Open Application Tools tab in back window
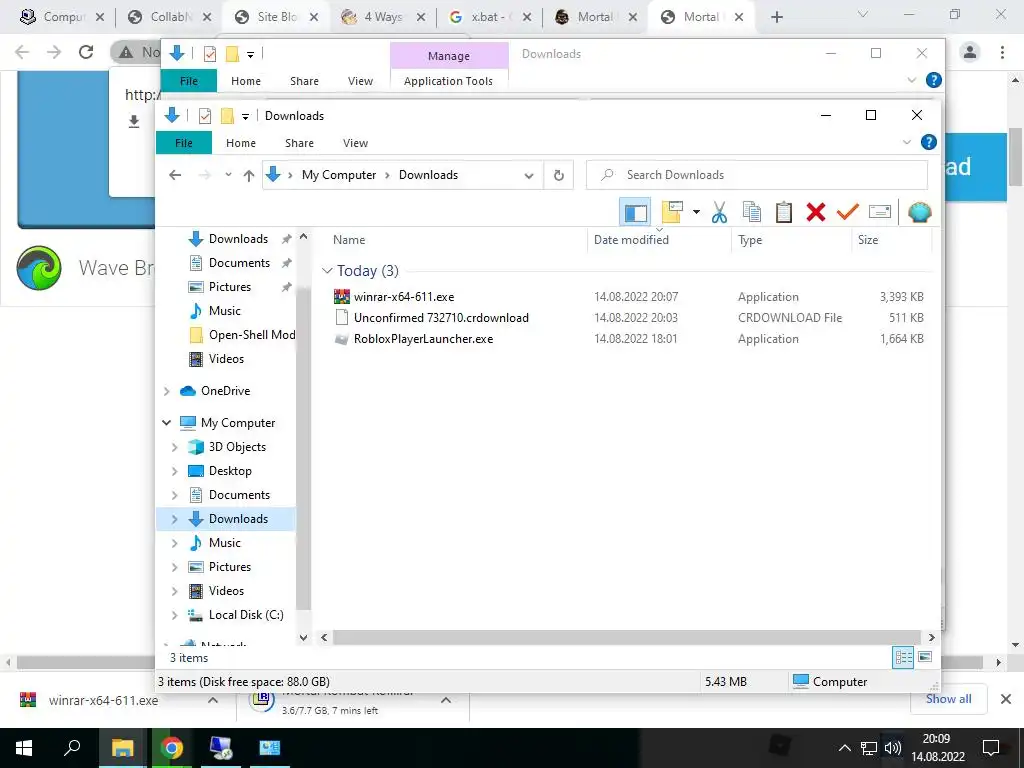Screen dimensions: 1024x768 [448, 81]
